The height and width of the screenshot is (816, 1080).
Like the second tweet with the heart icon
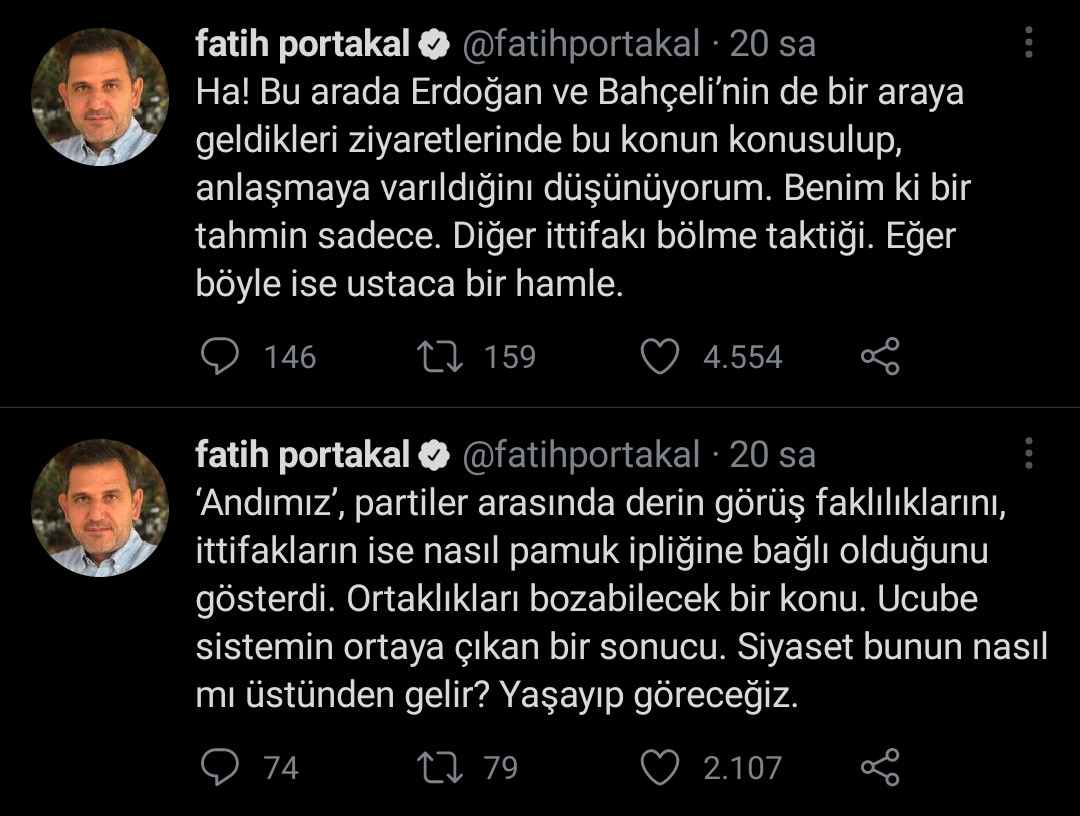(660, 768)
